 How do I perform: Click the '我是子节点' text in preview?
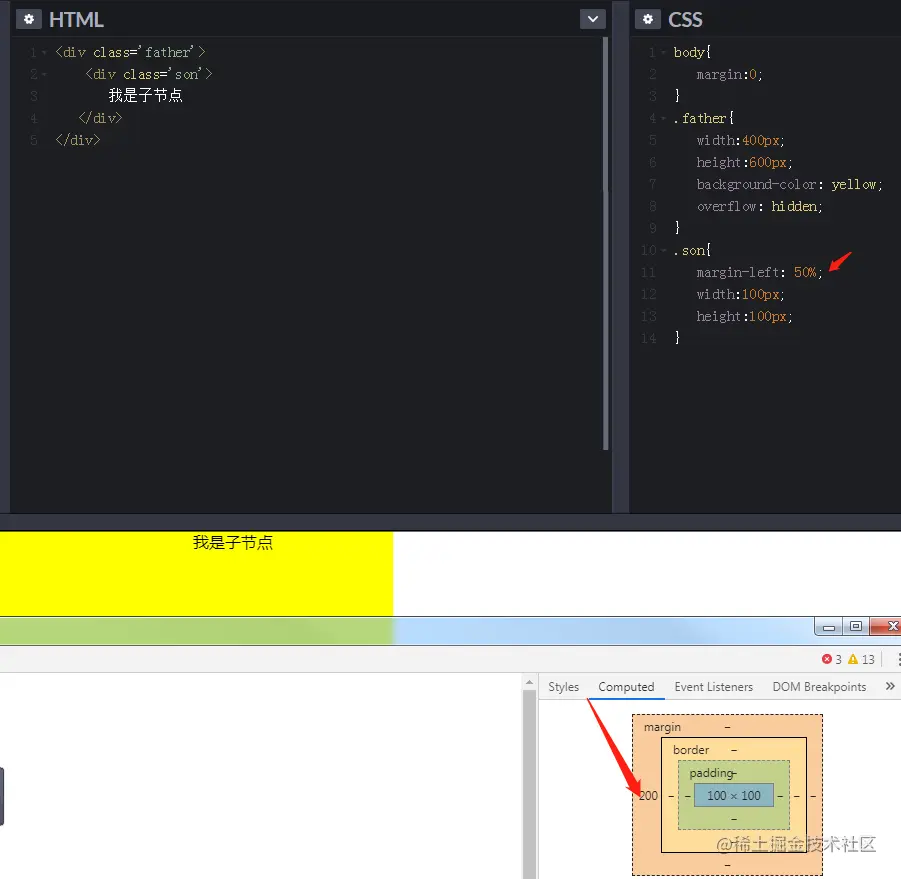(x=233, y=542)
